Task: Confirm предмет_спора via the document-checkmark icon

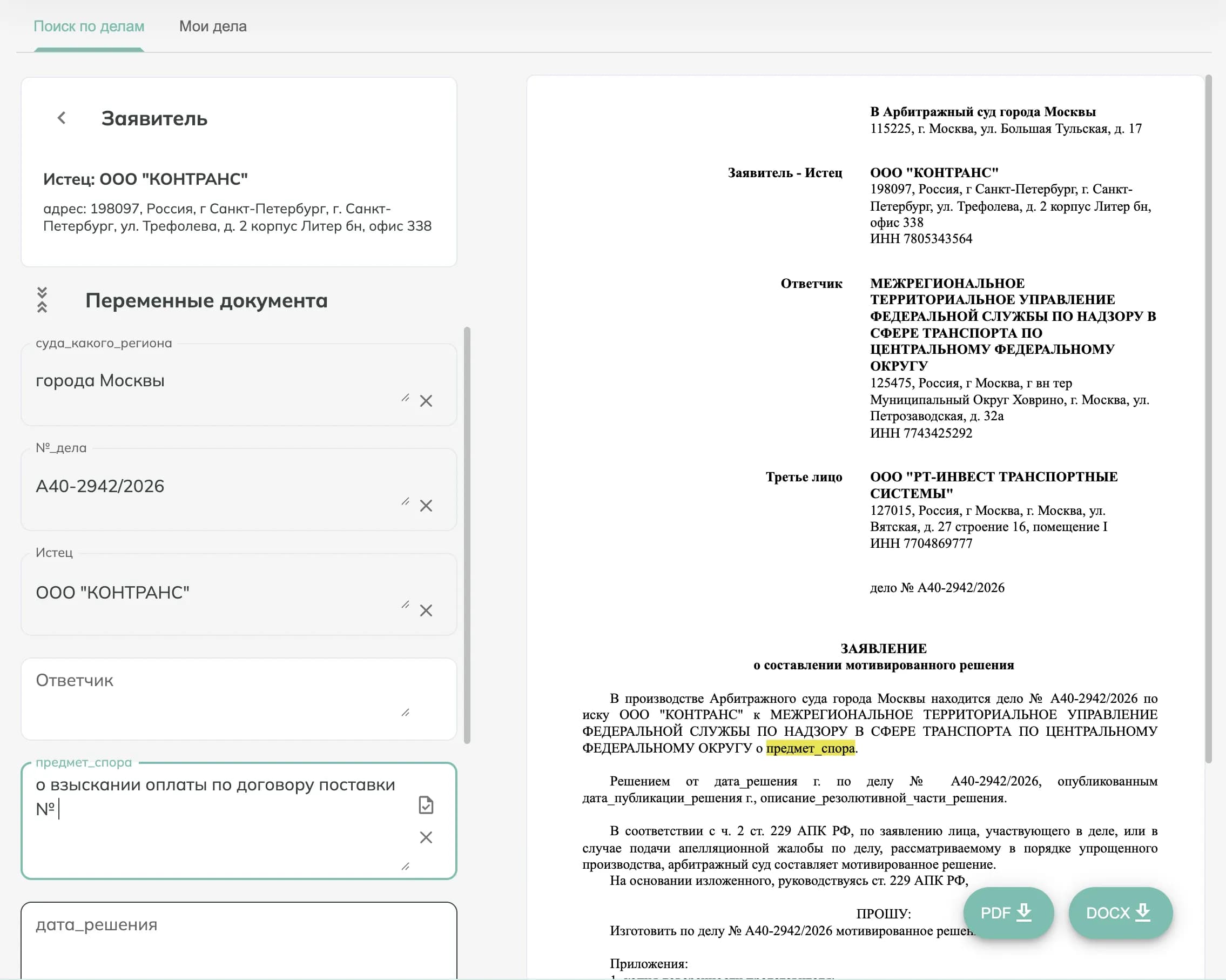Action: pyautogui.click(x=427, y=806)
